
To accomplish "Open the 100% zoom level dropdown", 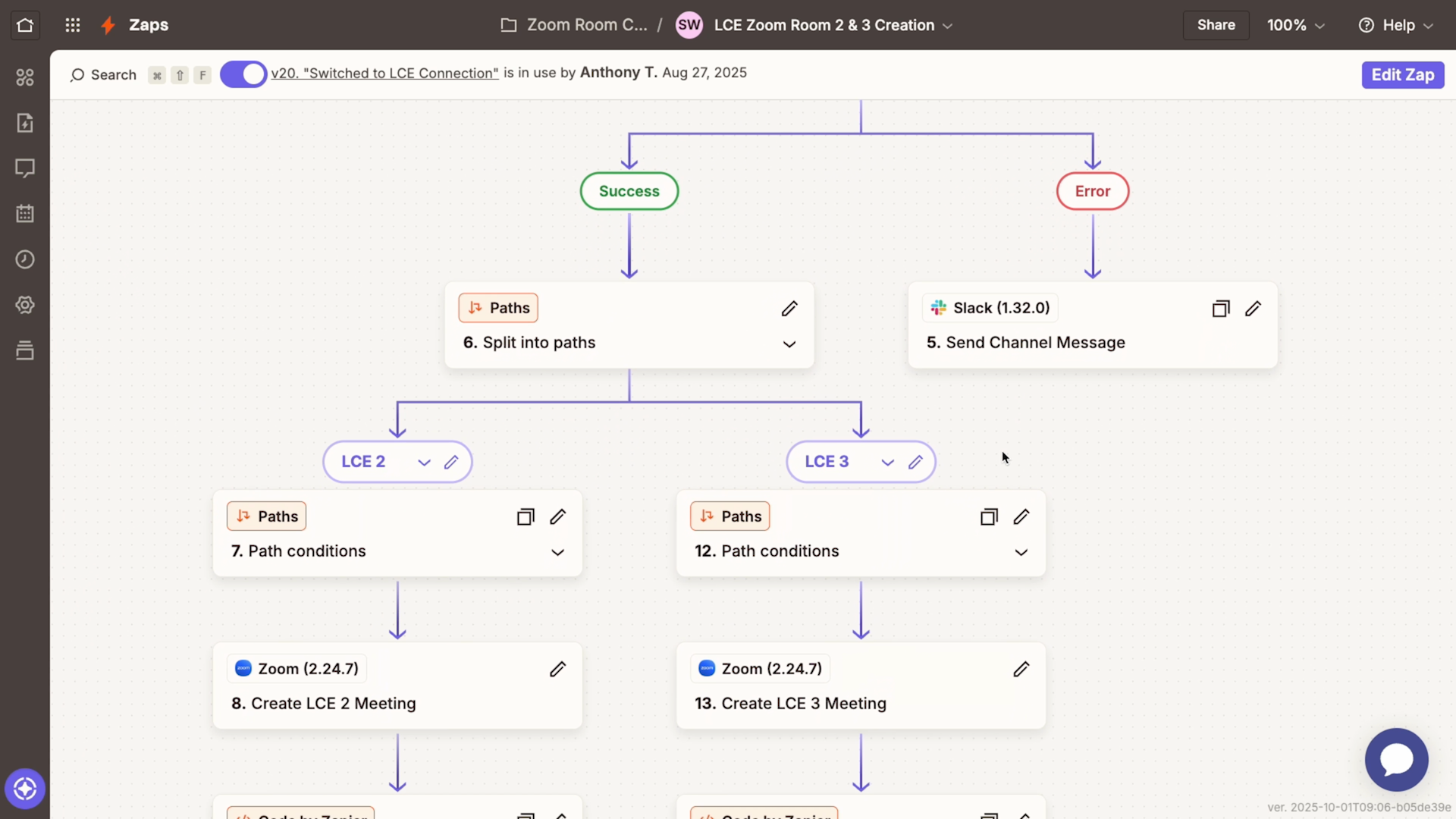I will [x=1295, y=25].
